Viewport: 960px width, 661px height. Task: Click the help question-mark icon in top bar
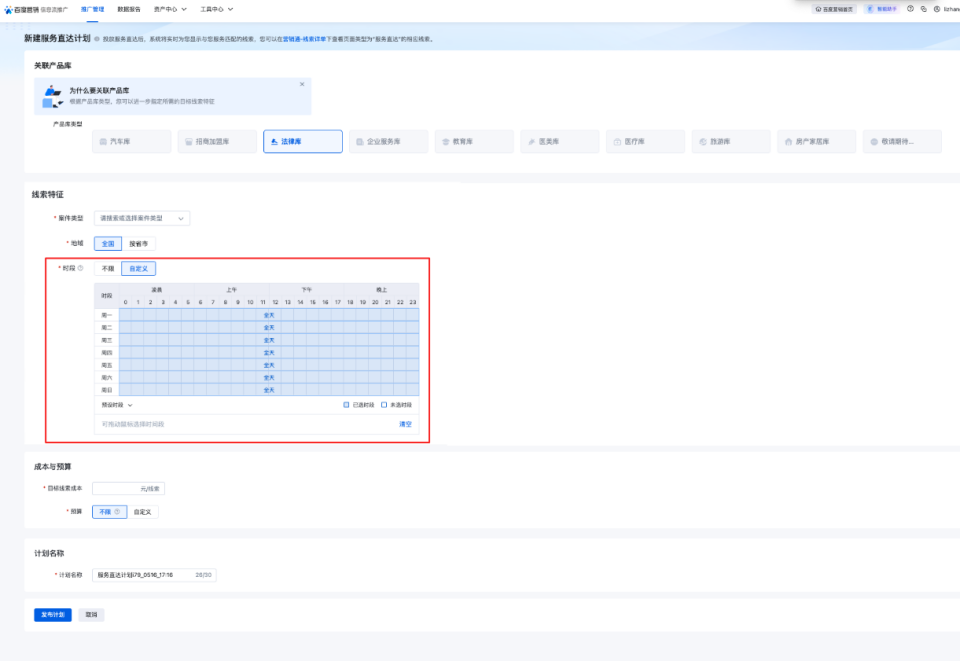point(910,8)
